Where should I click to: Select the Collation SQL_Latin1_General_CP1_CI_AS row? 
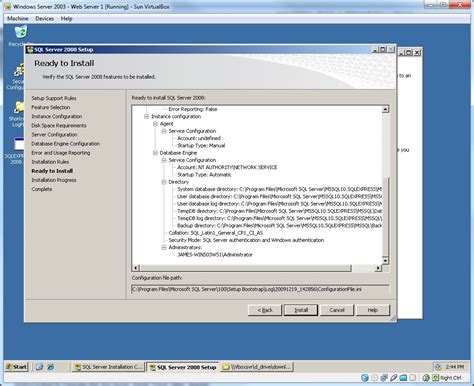[x=215, y=233]
